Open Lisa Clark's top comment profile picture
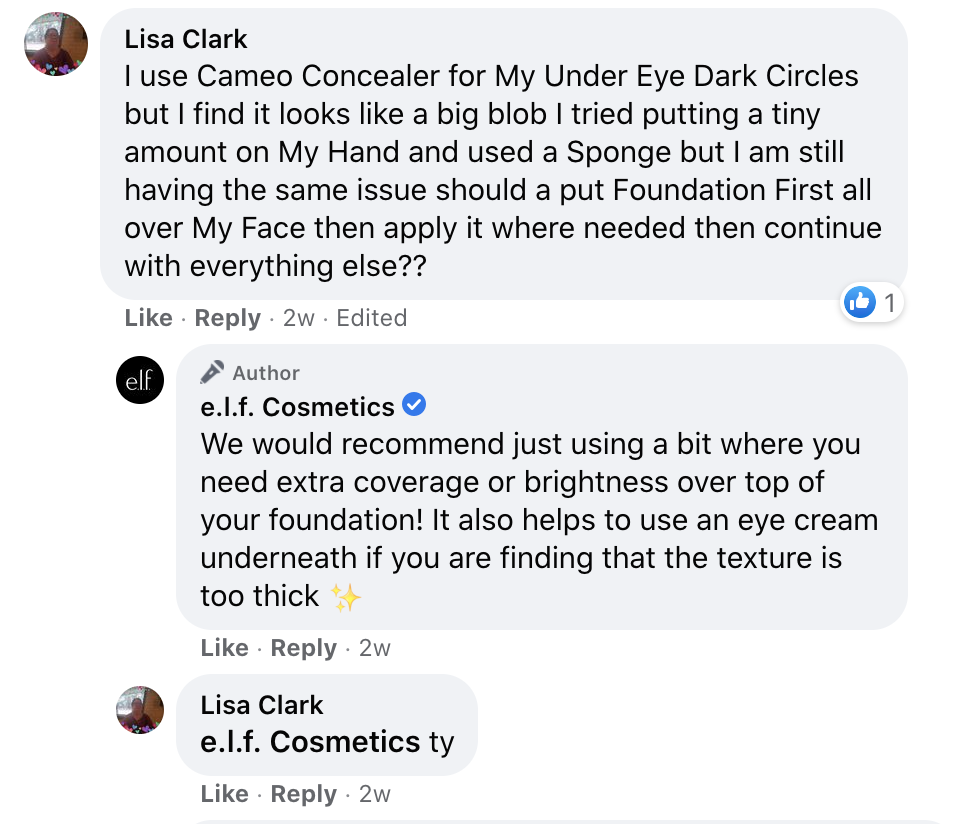The height and width of the screenshot is (824, 978). [x=56, y=44]
